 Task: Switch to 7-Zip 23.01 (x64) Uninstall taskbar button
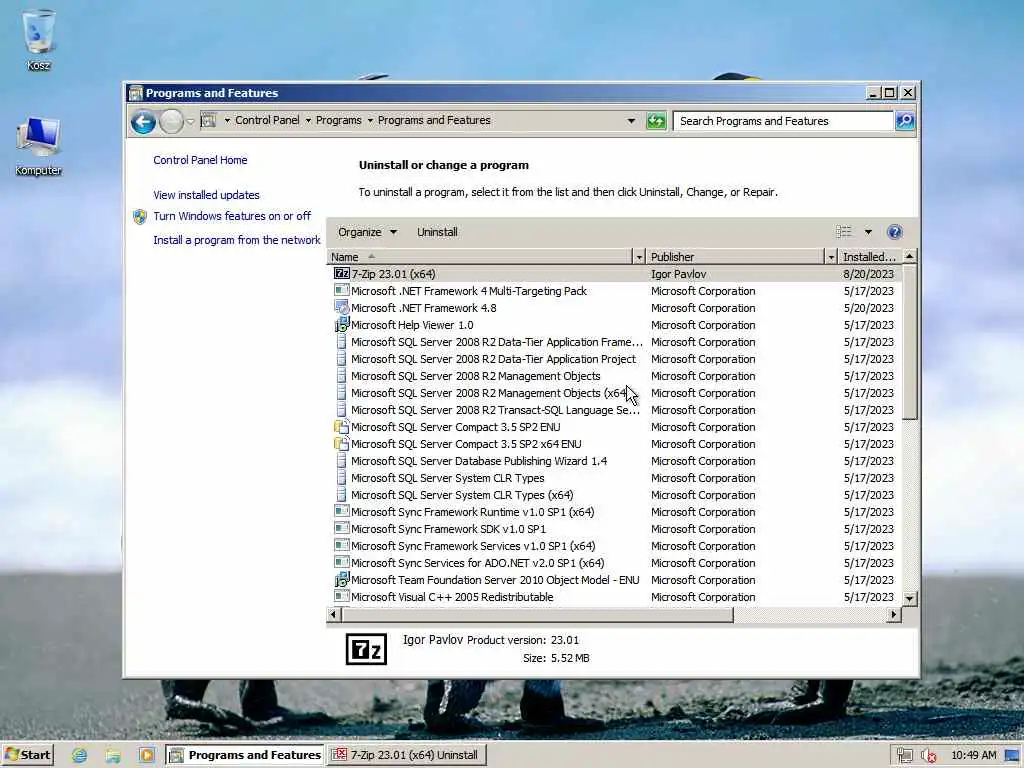[406, 755]
